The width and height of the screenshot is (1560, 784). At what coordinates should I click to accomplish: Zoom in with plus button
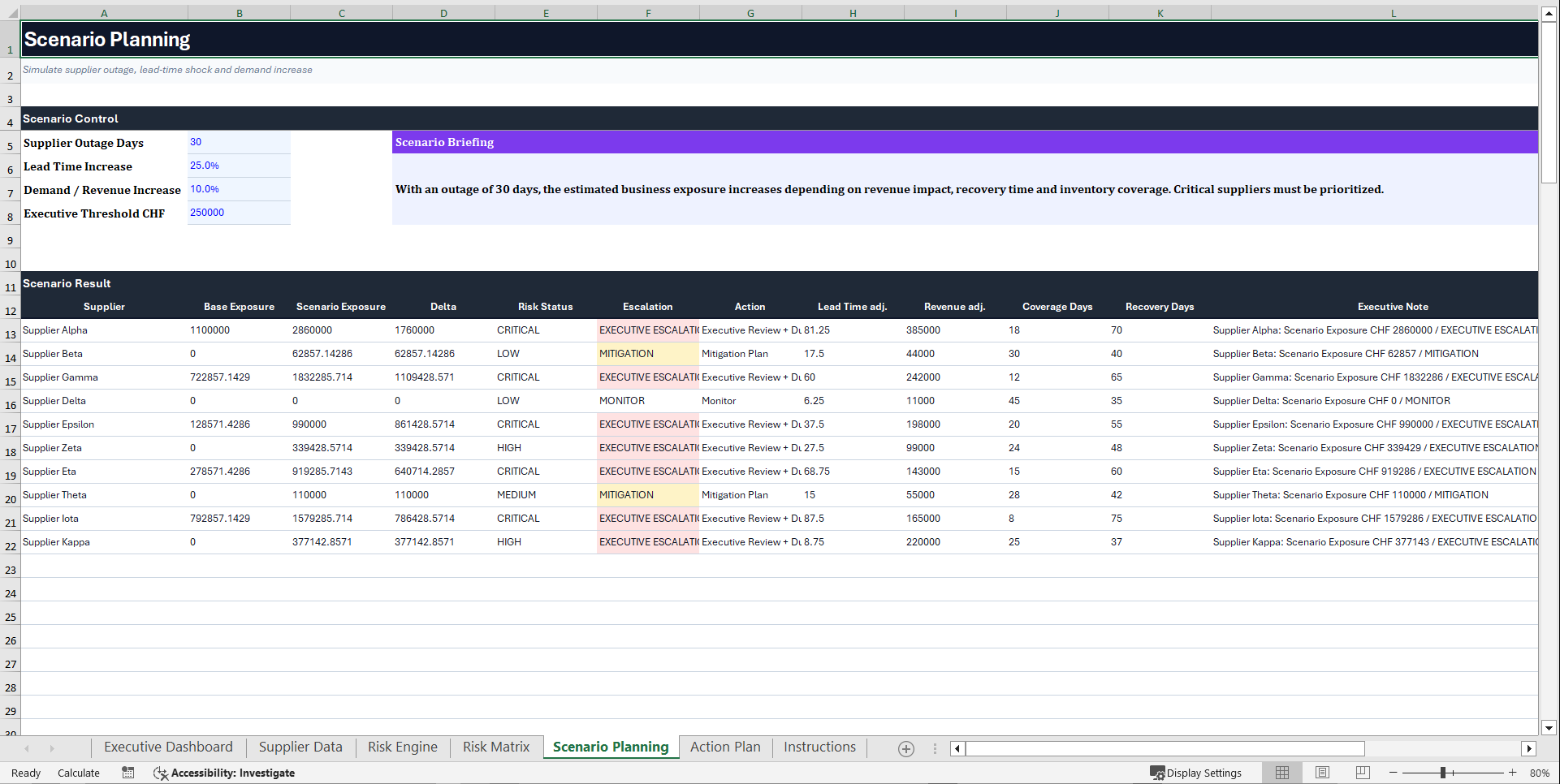(1512, 773)
